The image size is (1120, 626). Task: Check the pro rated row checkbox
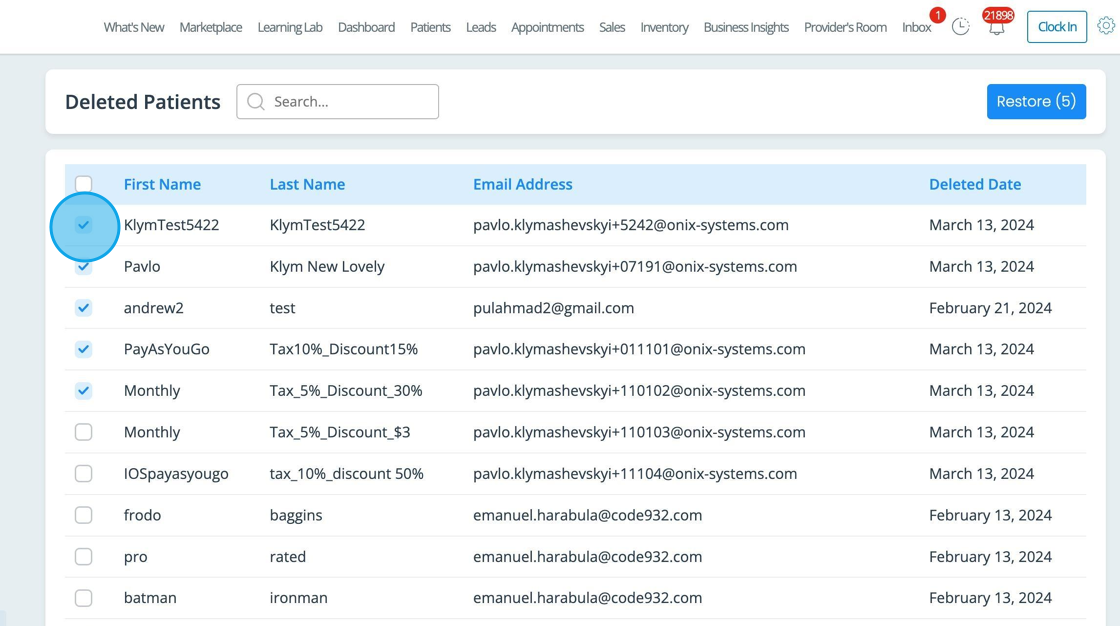[84, 557]
